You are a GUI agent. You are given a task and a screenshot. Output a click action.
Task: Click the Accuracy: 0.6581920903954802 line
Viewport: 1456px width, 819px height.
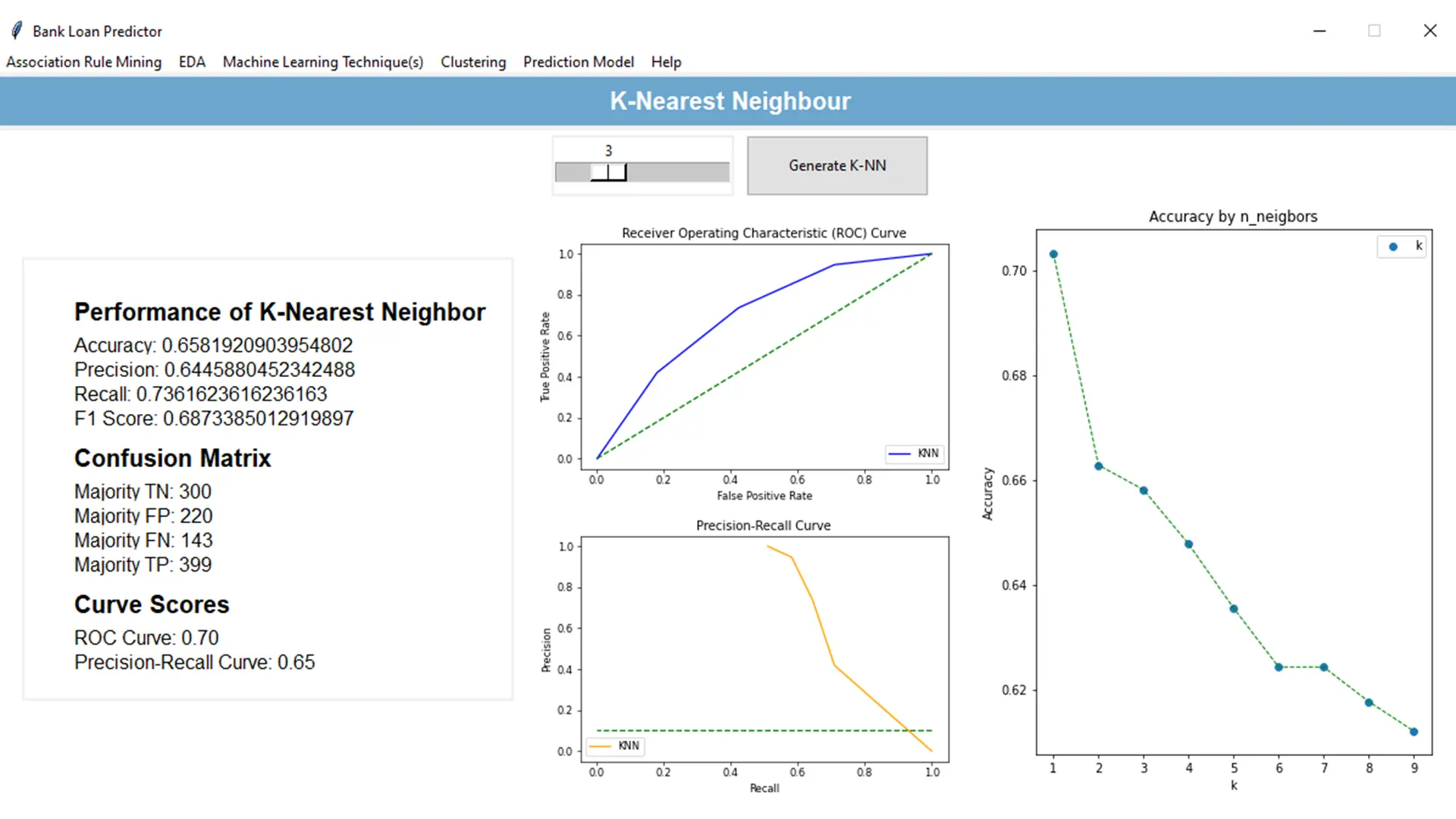point(213,345)
